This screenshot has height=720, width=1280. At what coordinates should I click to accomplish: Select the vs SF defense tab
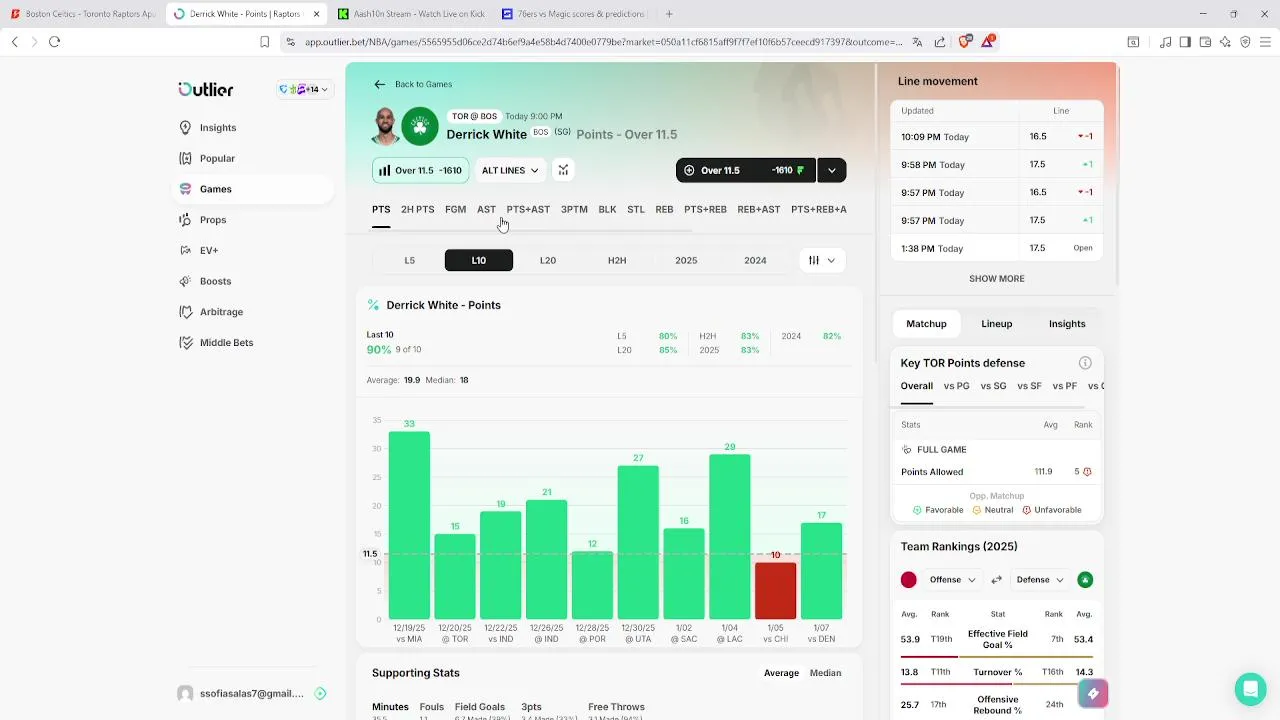coord(1029,386)
